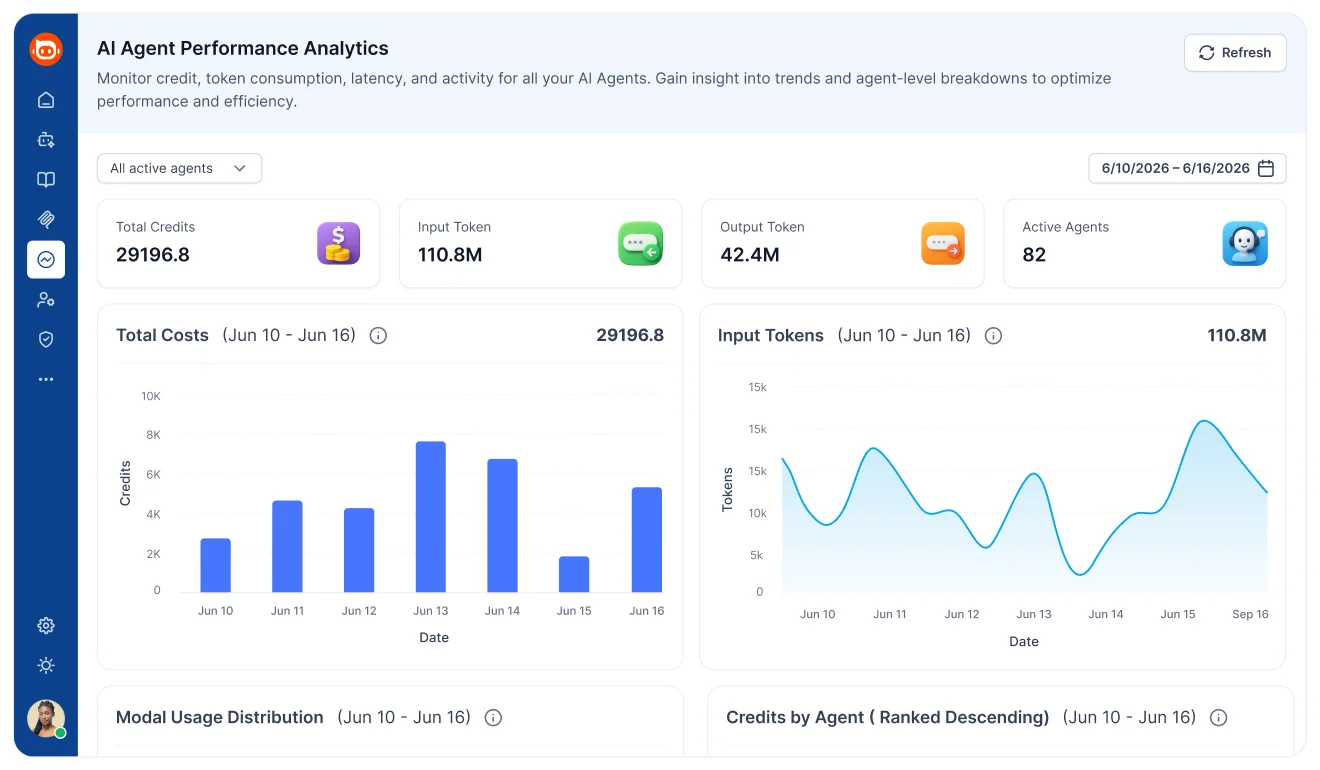
Task: Click the Jun 12 bar in Total Costs
Action: (359, 550)
